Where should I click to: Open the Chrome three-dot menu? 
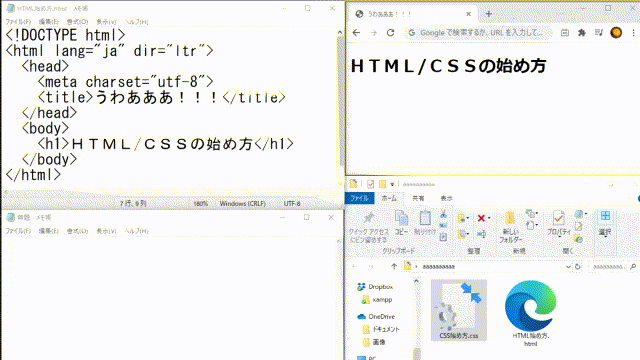pyautogui.click(x=633, y=33)
